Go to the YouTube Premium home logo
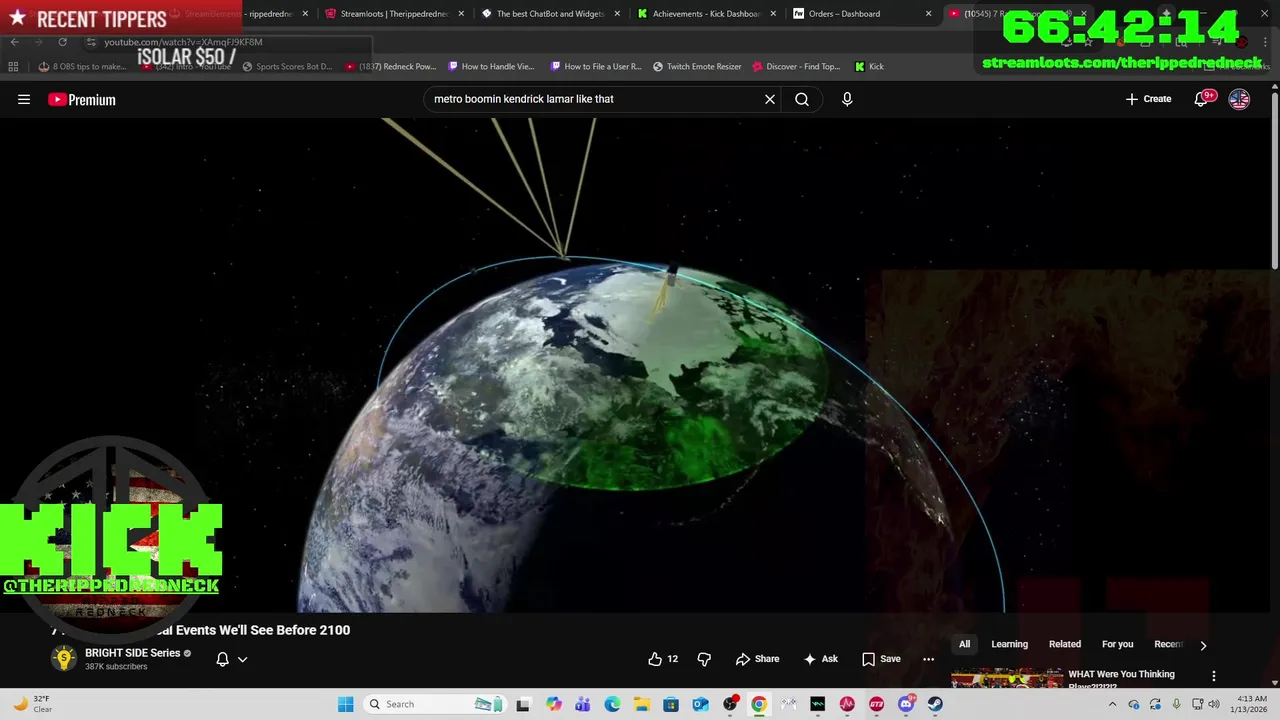Image resolution: width=1280 pixels, height=720 pixels. pyautogui.click(x=82, y=99)
